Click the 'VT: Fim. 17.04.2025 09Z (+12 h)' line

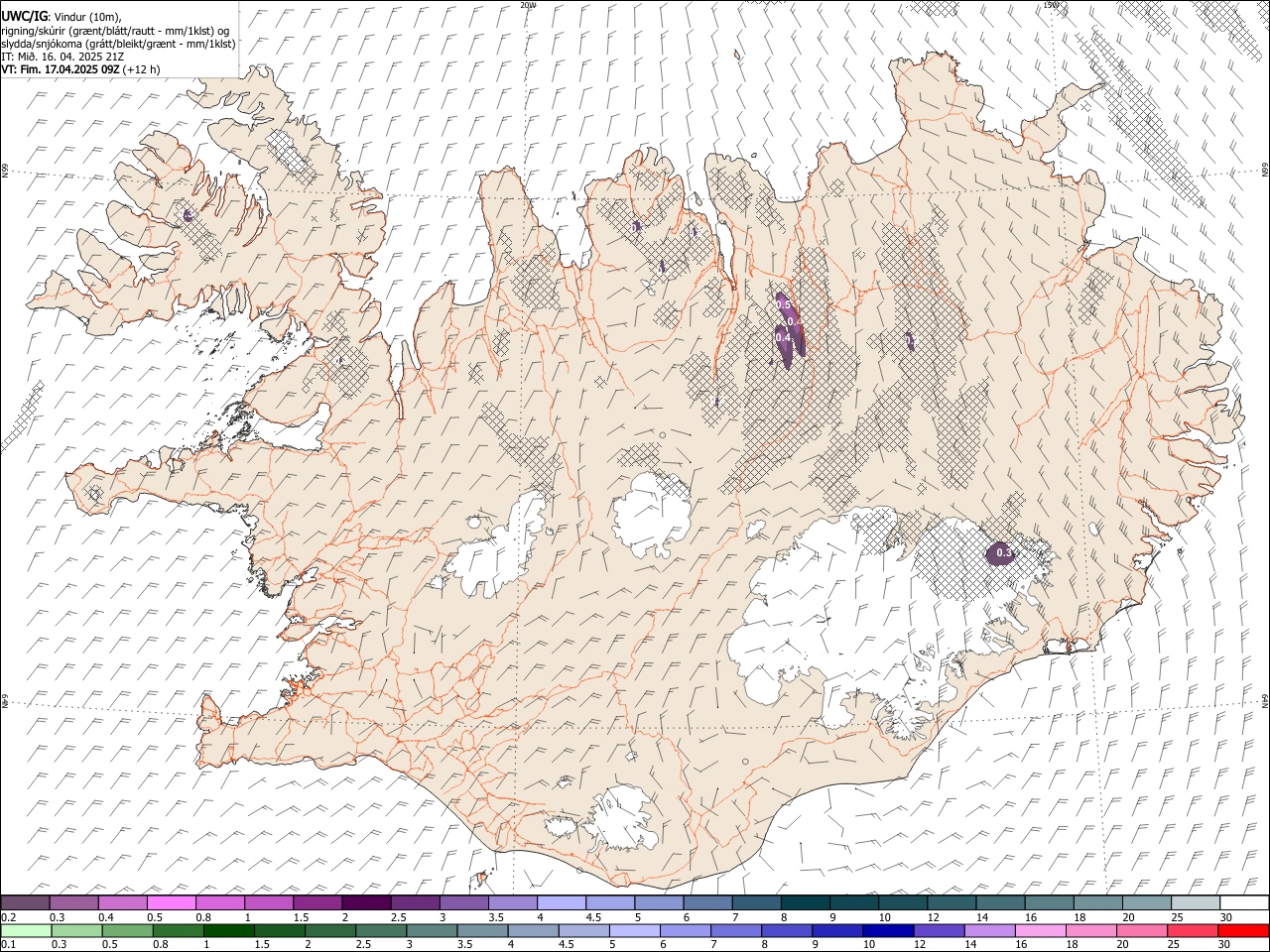80,69
